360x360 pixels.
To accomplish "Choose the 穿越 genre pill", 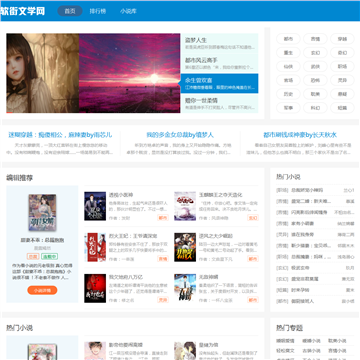I will pos(342,39).
